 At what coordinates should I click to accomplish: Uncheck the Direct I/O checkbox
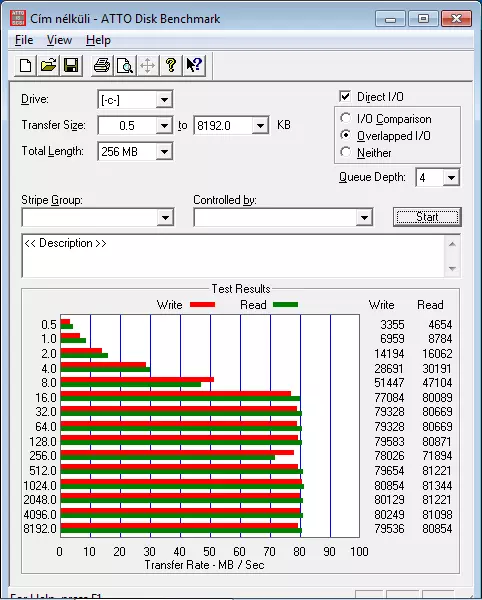click(x=345, y=96)
